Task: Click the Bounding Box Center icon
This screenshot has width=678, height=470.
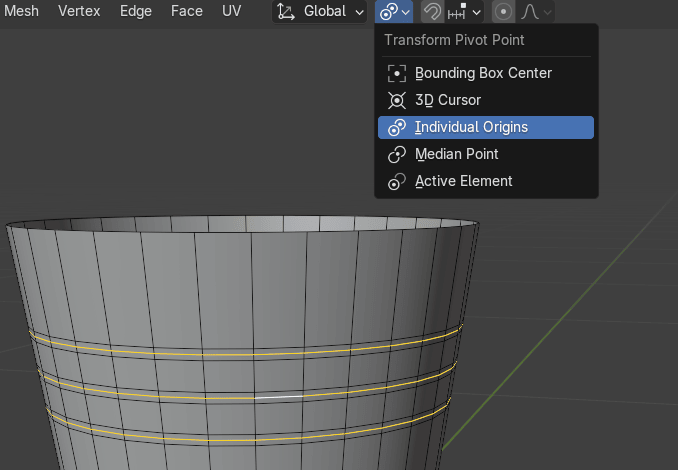Action: pyautogui.click(x=397, y=73)
